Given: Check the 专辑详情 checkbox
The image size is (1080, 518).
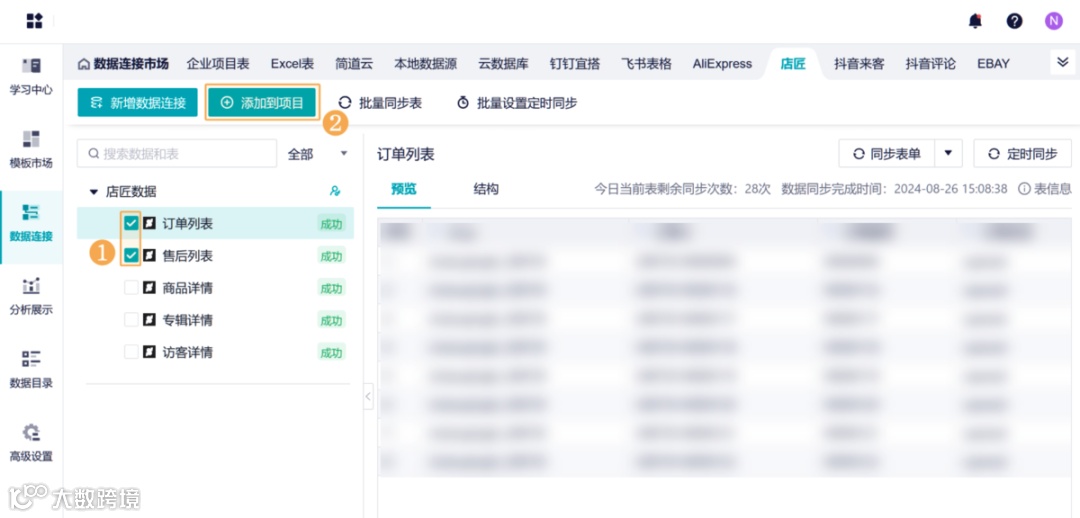Looking at the screenshot, I should coord(131,320).
